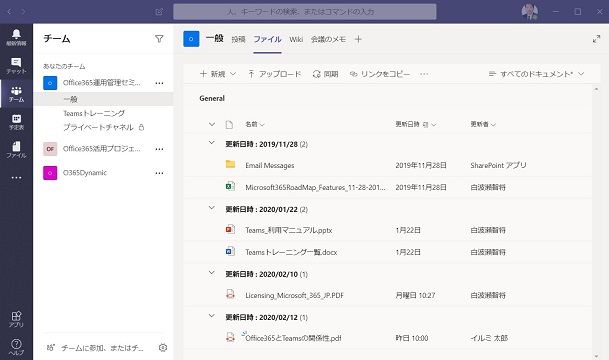Go back with the left arrow

(x=9, y=12)
